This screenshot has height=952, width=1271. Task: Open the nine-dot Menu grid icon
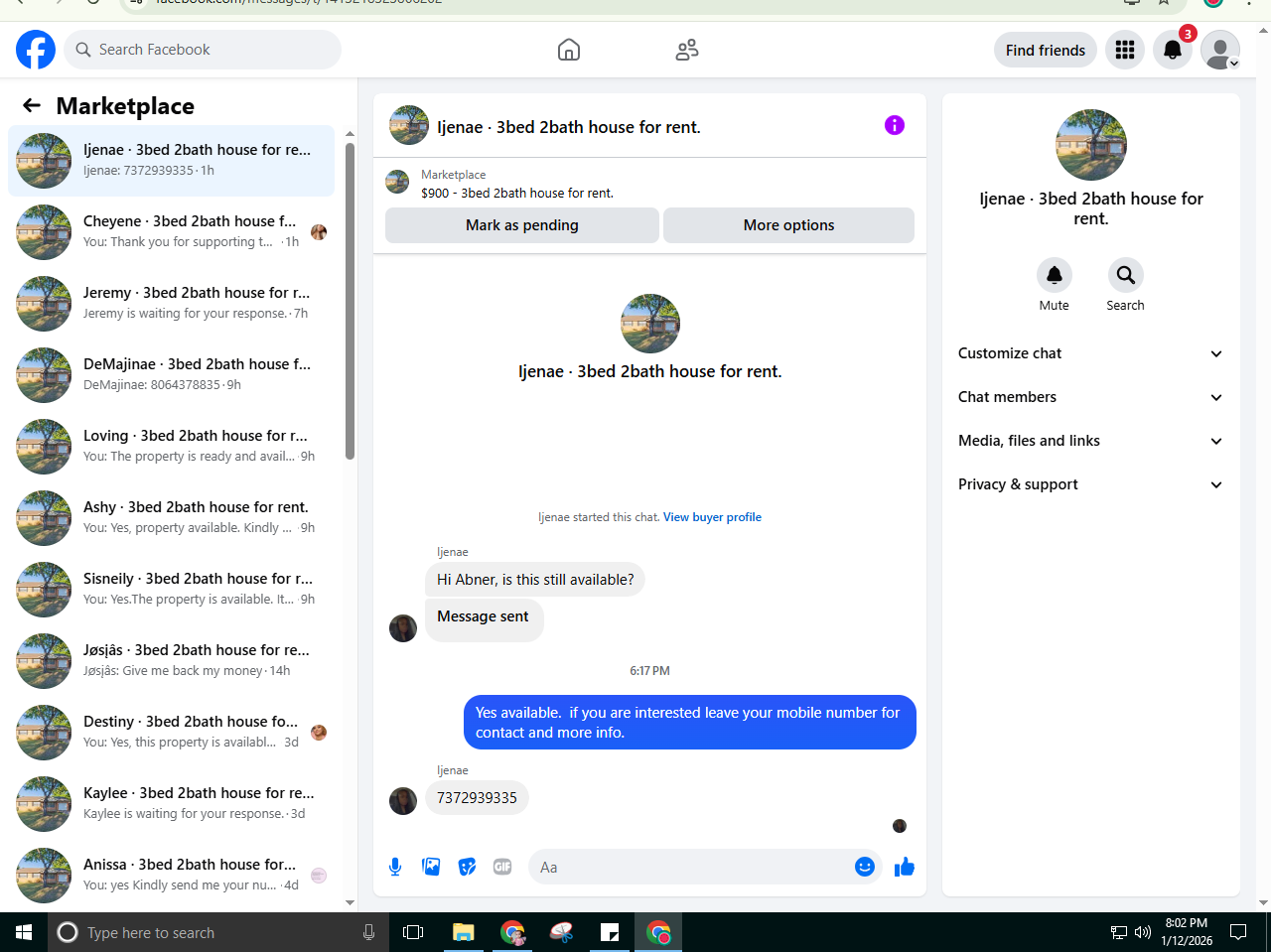pyautogui.click(x=1125, y=50)
